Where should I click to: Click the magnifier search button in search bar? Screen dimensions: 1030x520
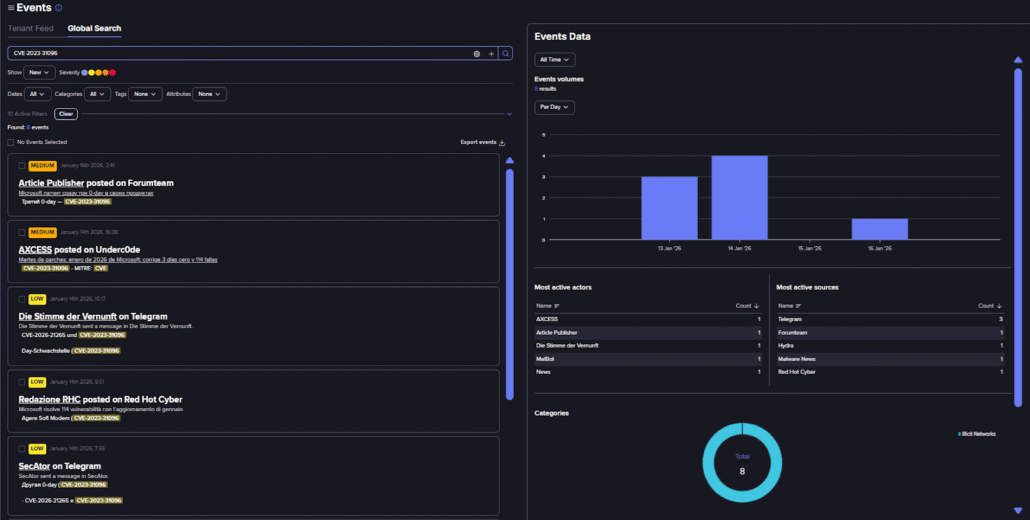[x=506, y=54]
